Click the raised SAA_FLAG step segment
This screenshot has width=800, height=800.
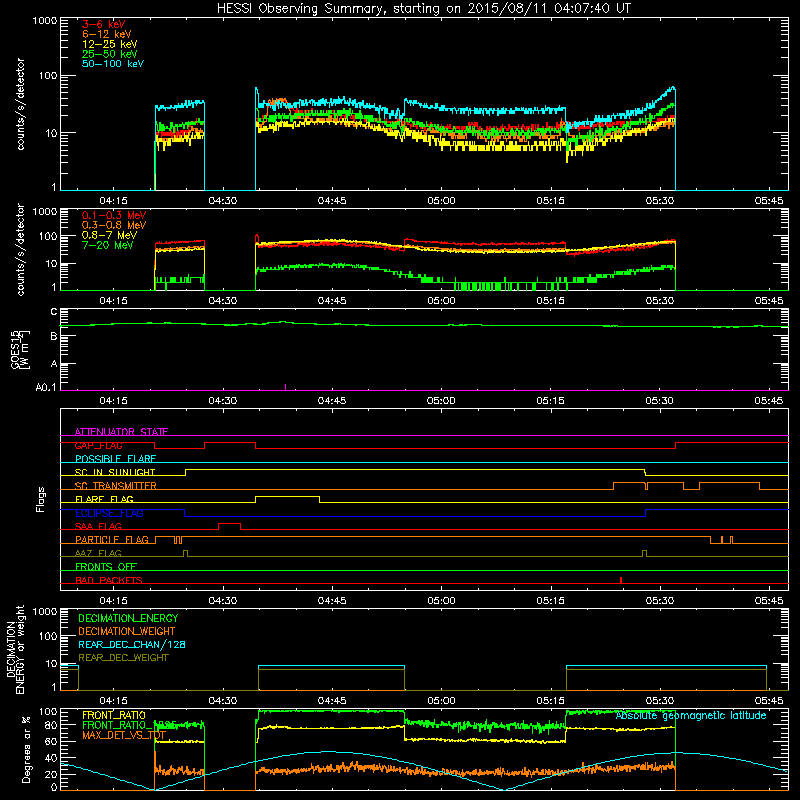point(230,523)
